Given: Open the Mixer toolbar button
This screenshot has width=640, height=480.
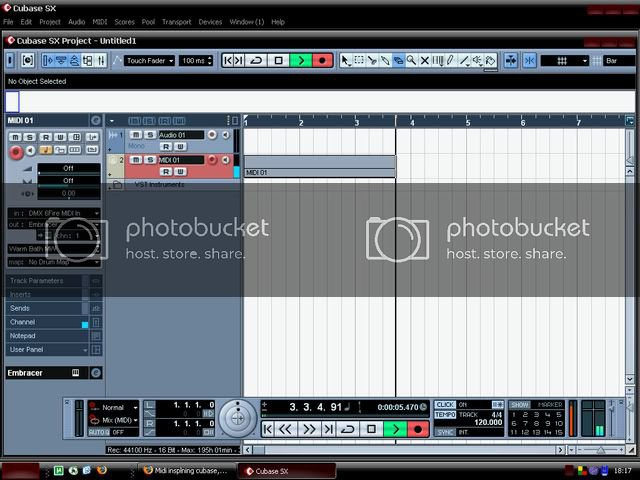Looking at the screenshot, I should click(x=101, y=61).
